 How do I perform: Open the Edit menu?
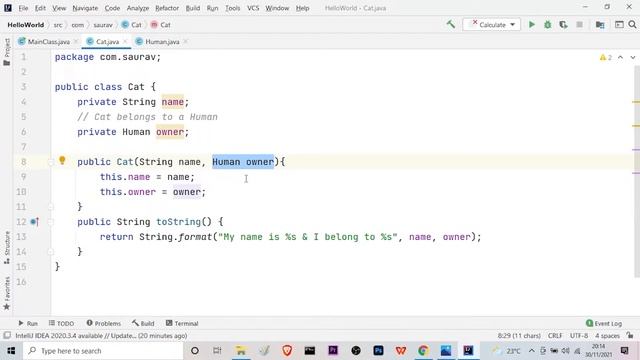[x=40, y=8]
